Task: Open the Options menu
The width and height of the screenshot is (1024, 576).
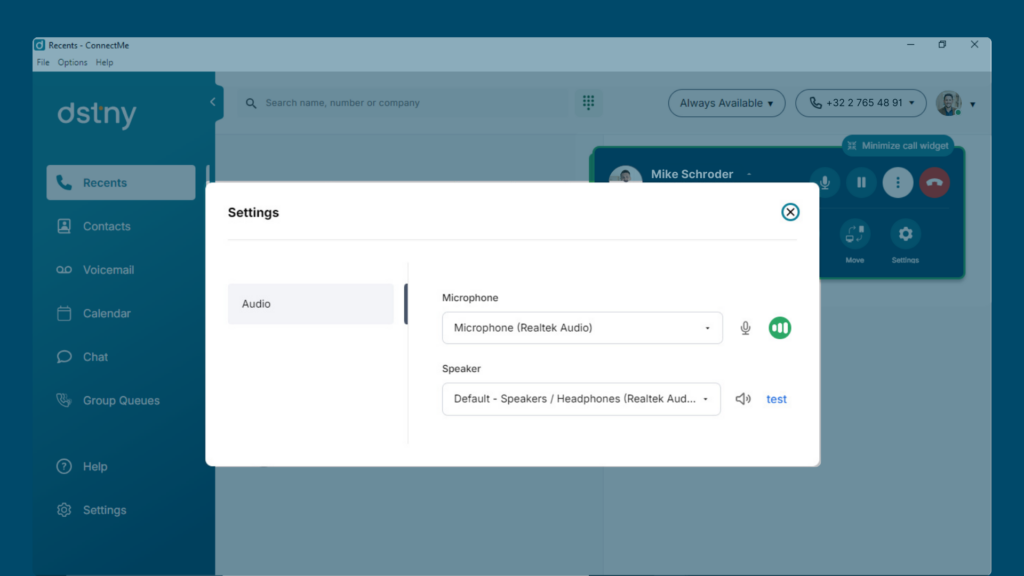Action: tap(72, 63)
